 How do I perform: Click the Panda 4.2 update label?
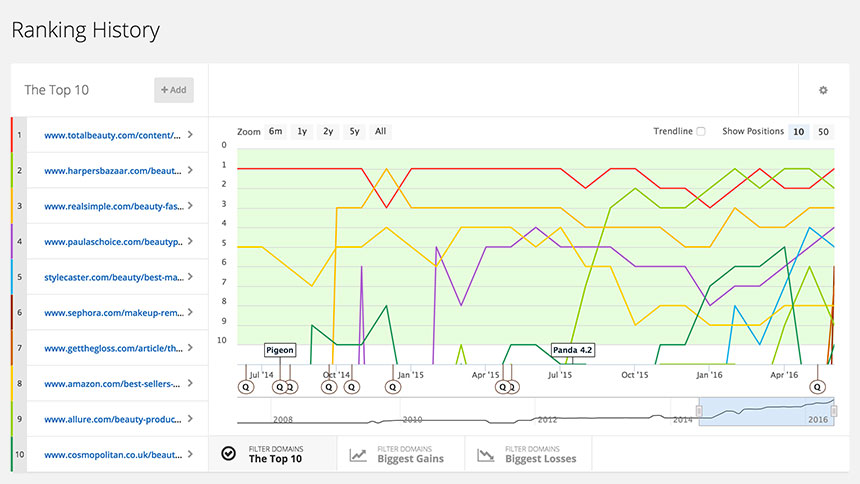[573, 350]
